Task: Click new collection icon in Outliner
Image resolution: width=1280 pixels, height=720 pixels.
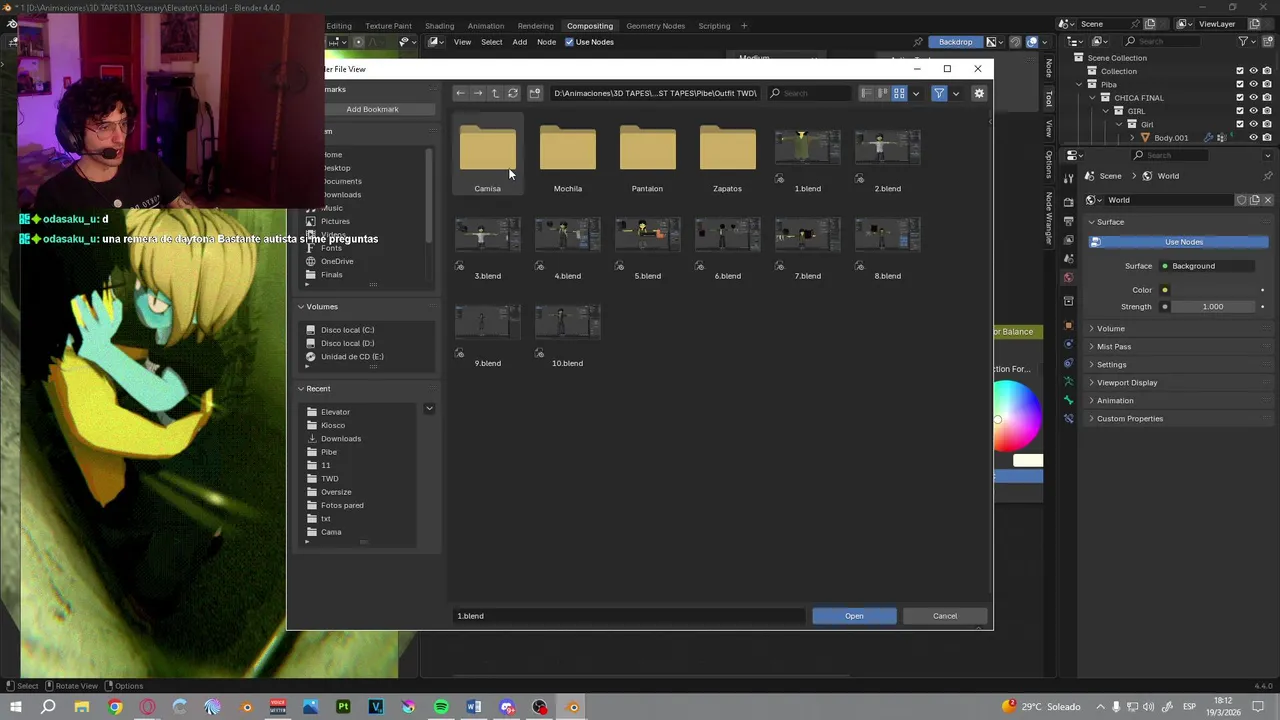Action: point(1267,41)
